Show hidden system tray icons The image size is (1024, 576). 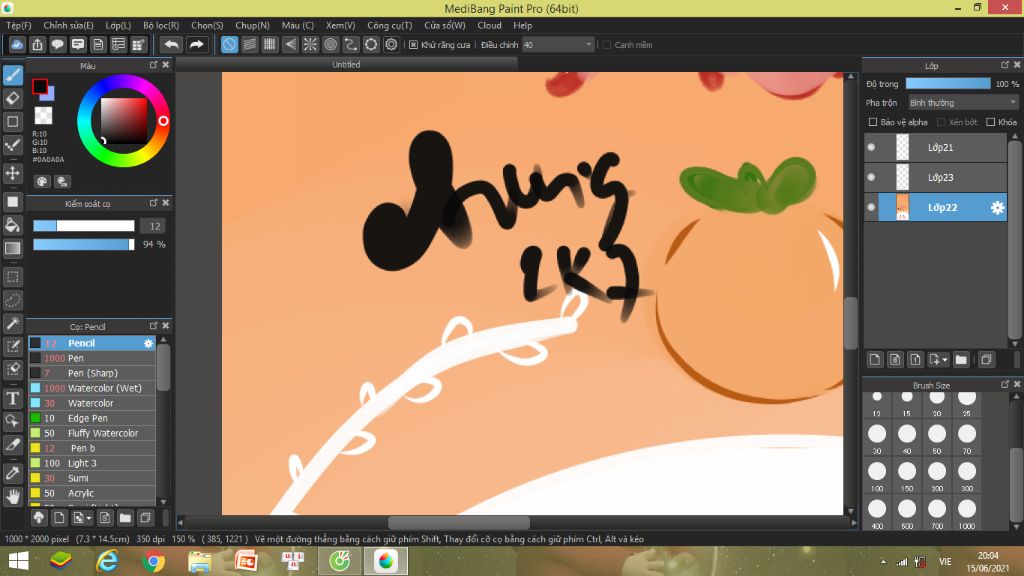point(883,562)
